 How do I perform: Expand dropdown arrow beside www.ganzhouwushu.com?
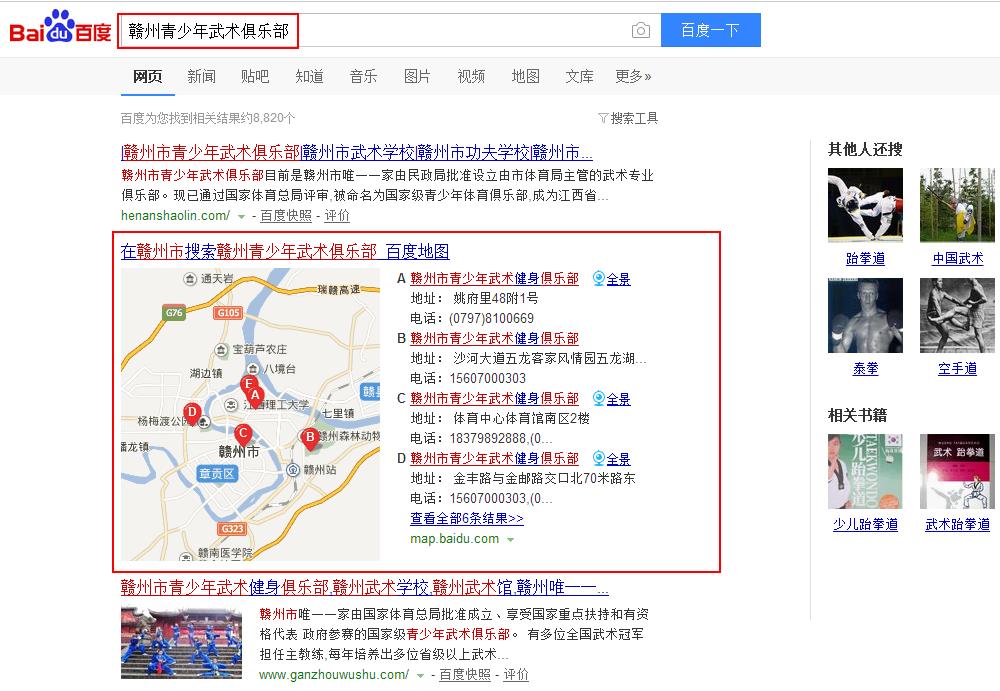420,676
